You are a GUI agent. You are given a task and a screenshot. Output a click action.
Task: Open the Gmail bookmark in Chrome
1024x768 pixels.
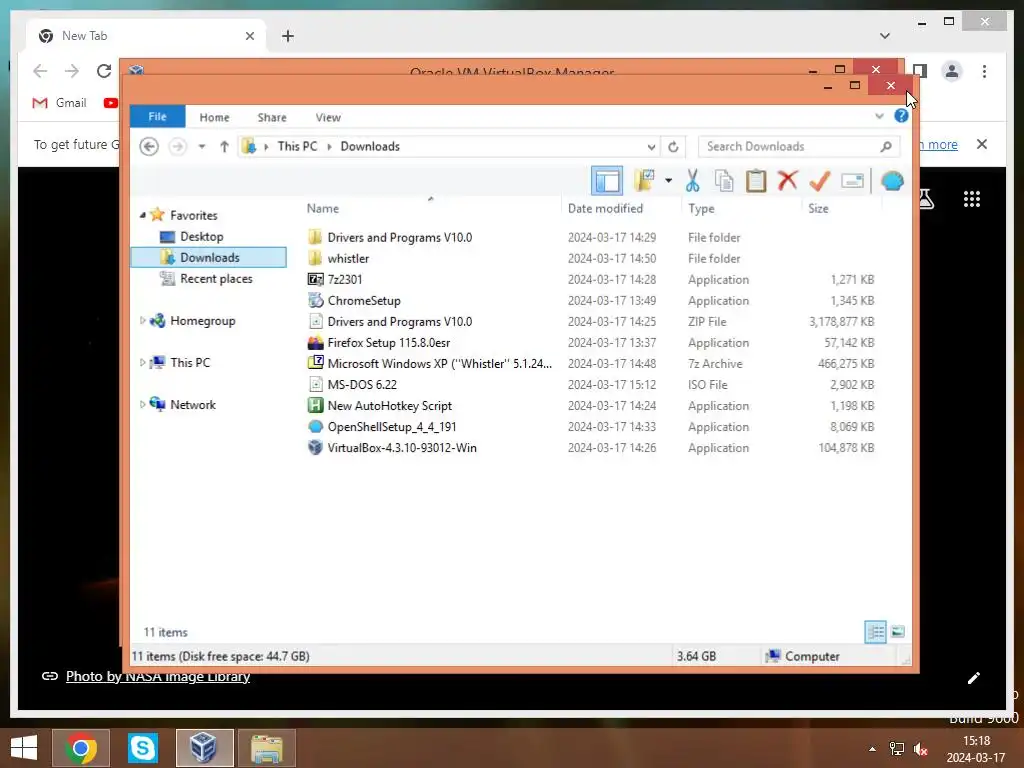[x=59, y=103]
